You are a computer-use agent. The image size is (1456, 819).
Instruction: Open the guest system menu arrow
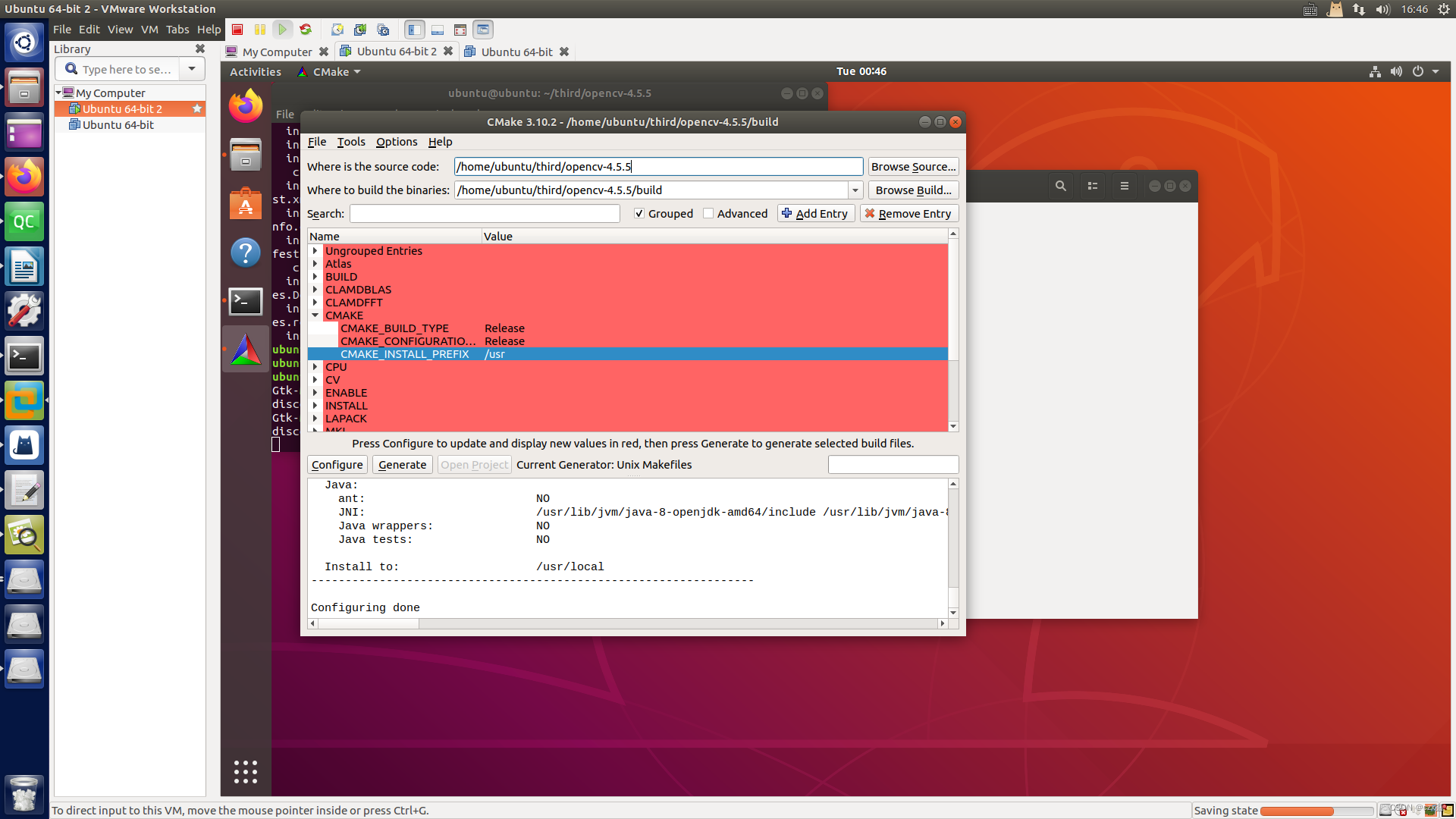pyautogui.click(x=1436, y=71)
